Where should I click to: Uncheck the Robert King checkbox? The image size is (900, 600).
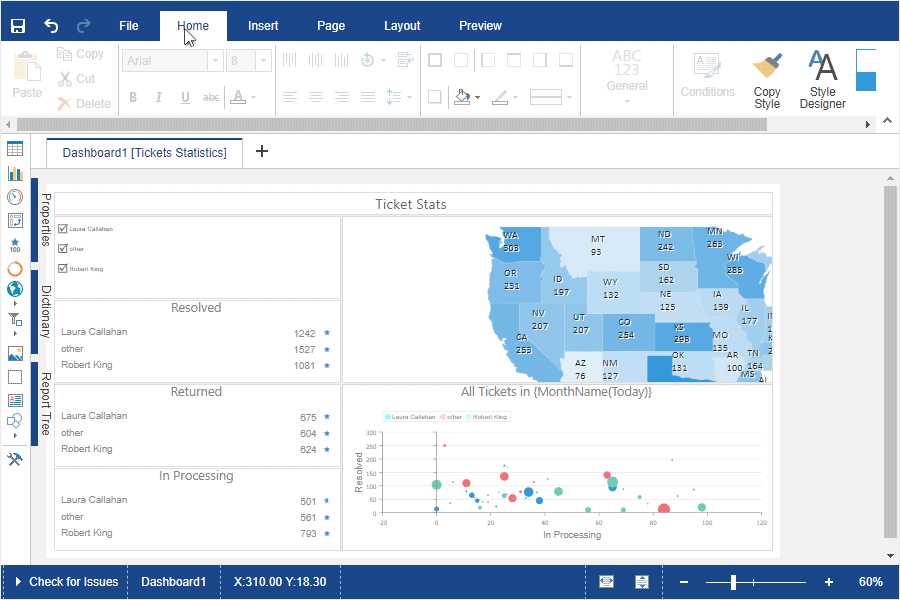click(x=63, y=268)
